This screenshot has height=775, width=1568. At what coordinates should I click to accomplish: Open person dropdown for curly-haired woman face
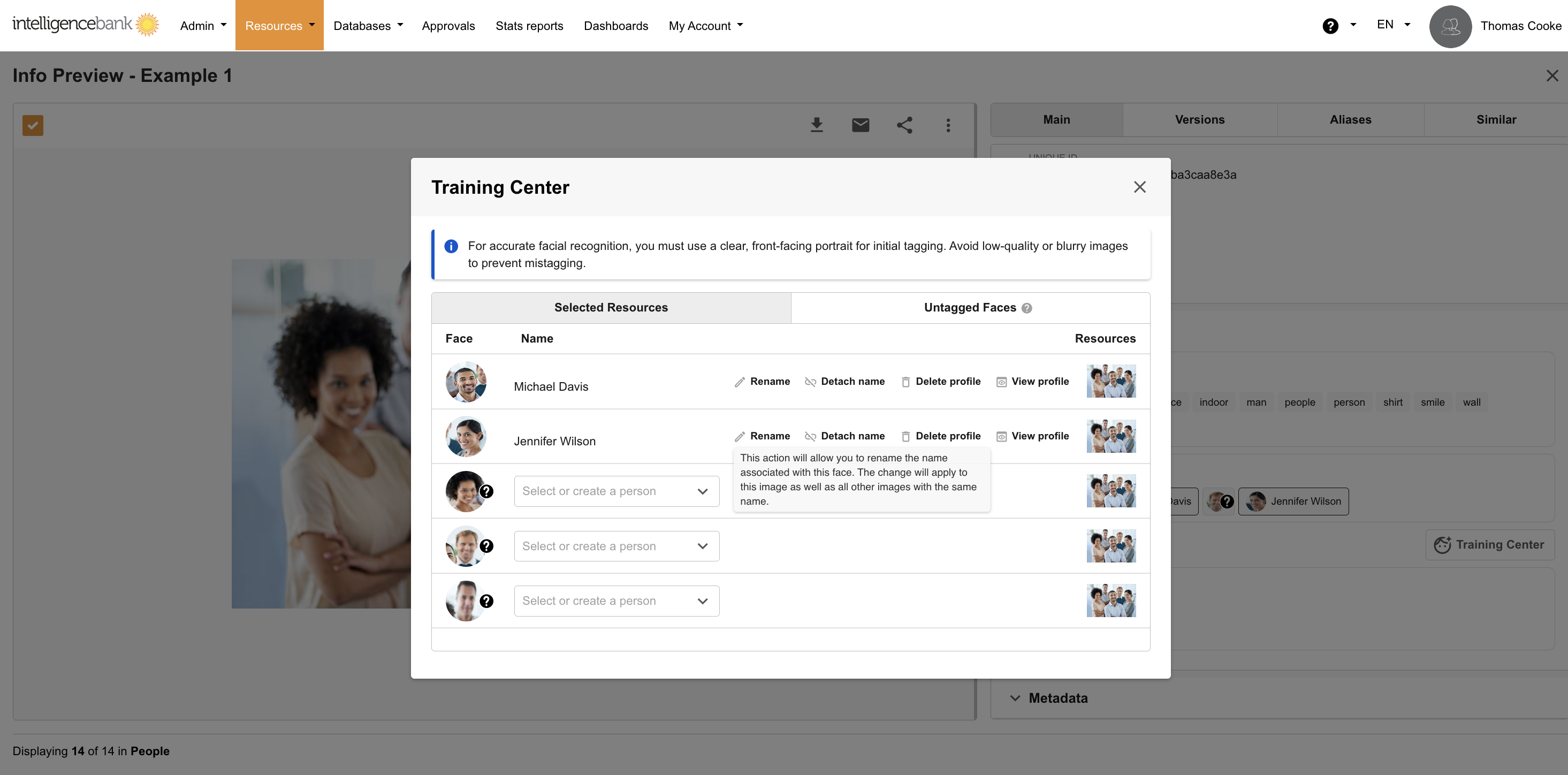(616, 491)
